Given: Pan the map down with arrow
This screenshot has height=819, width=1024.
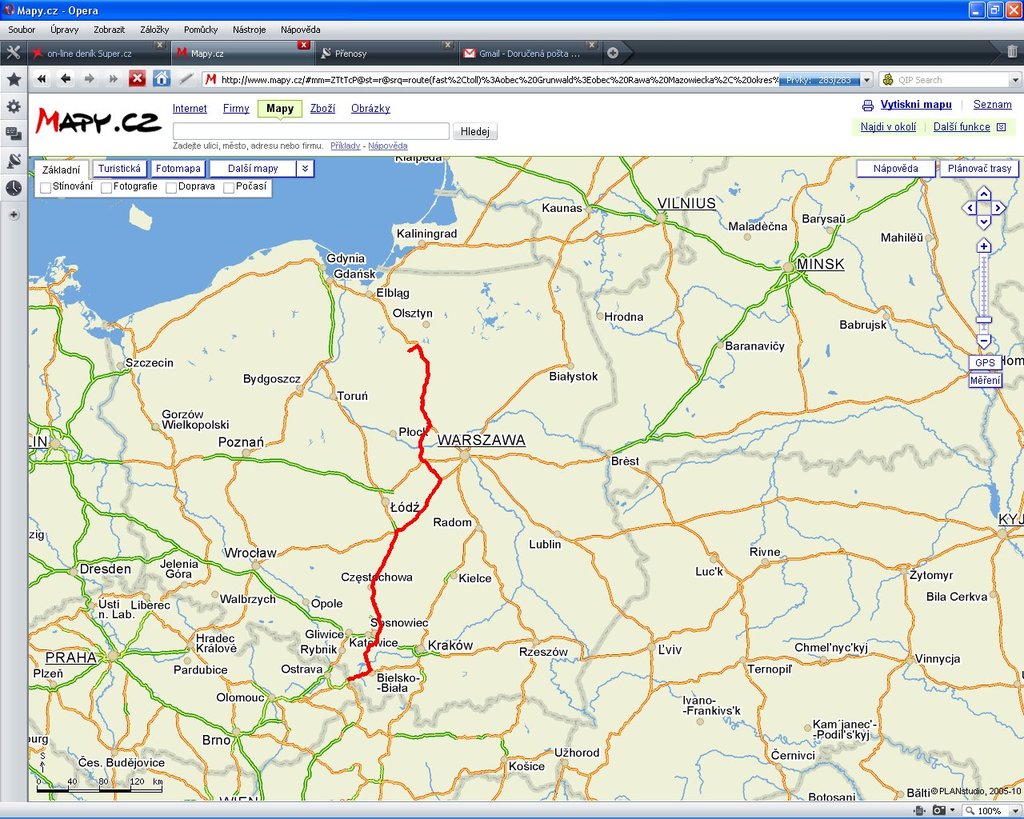Looking at the screenshot, I should [x=984, y=222].
